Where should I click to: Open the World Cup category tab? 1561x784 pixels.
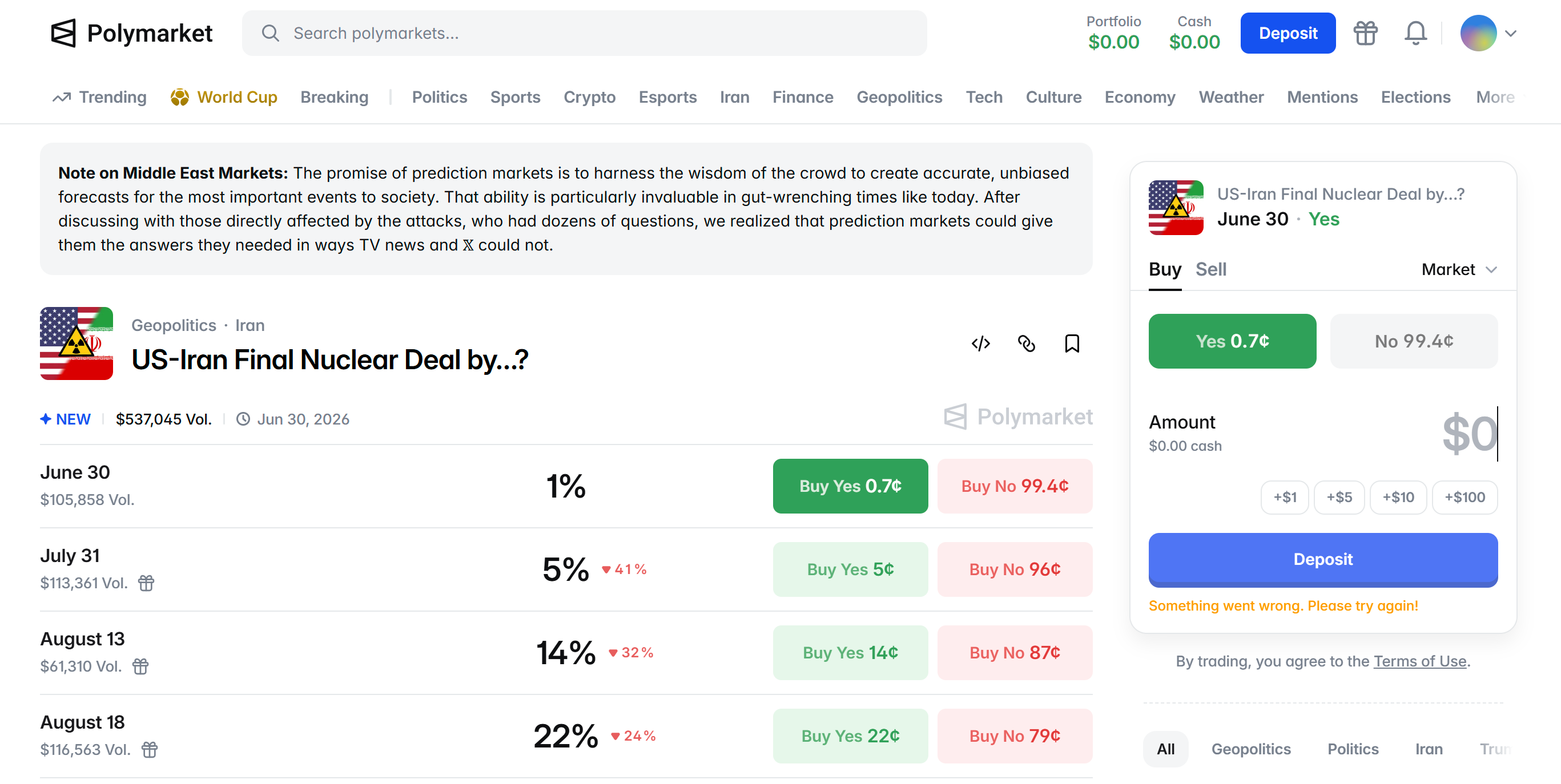click(224, 97)
